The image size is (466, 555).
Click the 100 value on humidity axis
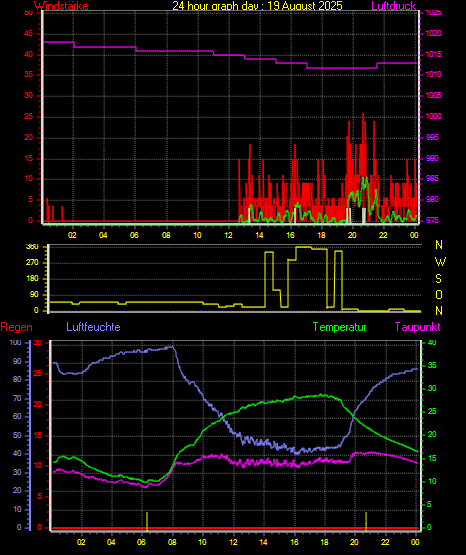point(16,343)
